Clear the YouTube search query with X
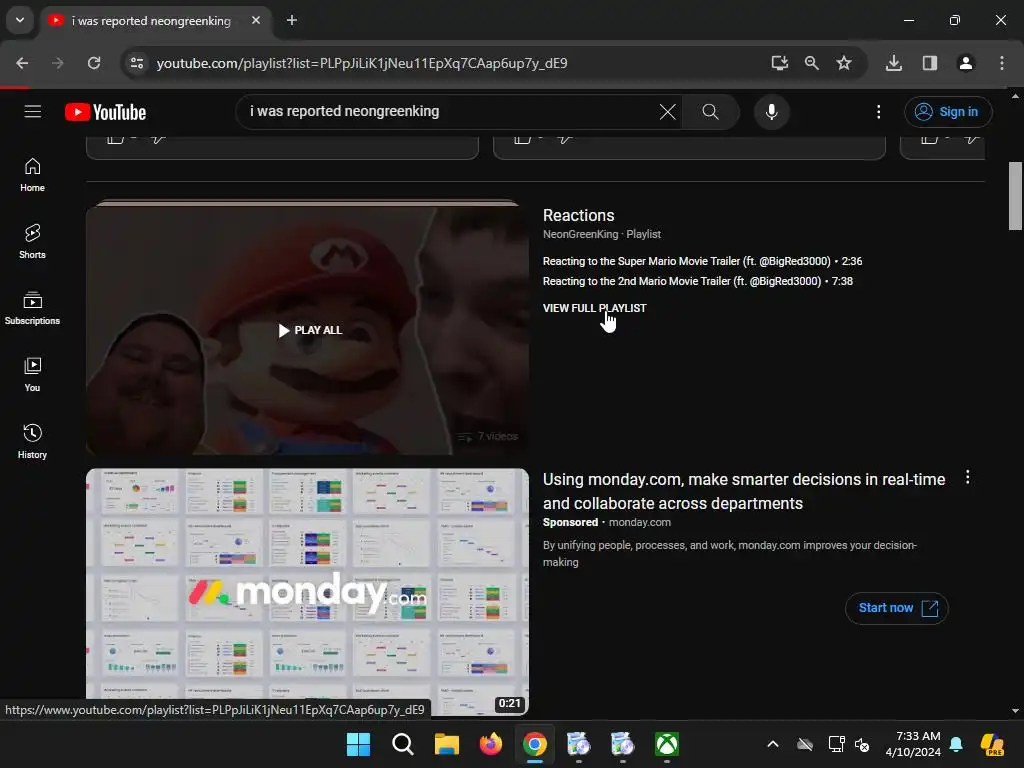 (667, 112)
